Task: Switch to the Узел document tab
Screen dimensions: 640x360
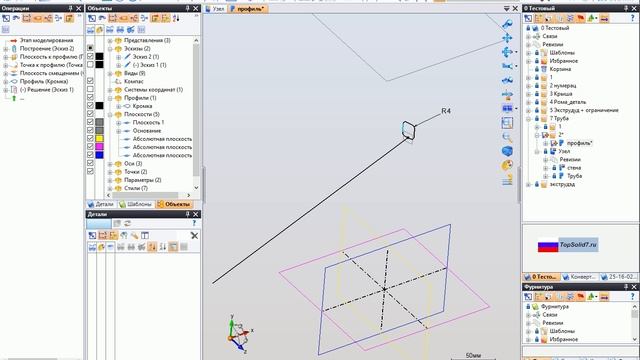Action: click(x=215, y=9)
